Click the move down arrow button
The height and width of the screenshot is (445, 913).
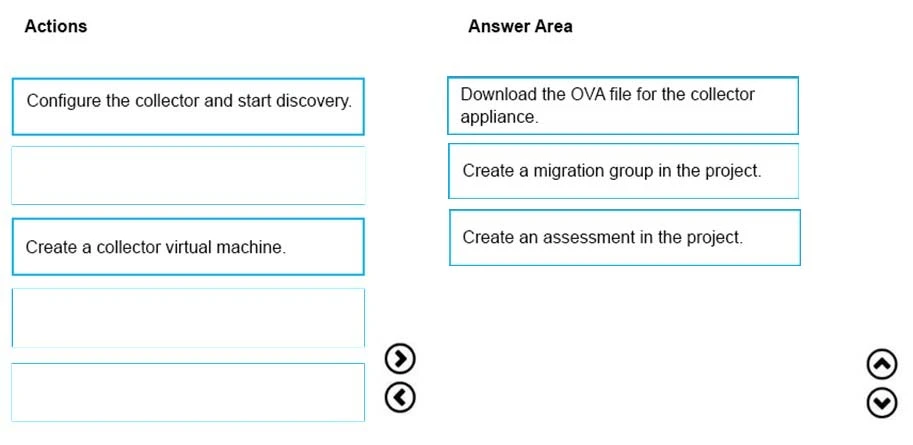(x=881, y=401)
